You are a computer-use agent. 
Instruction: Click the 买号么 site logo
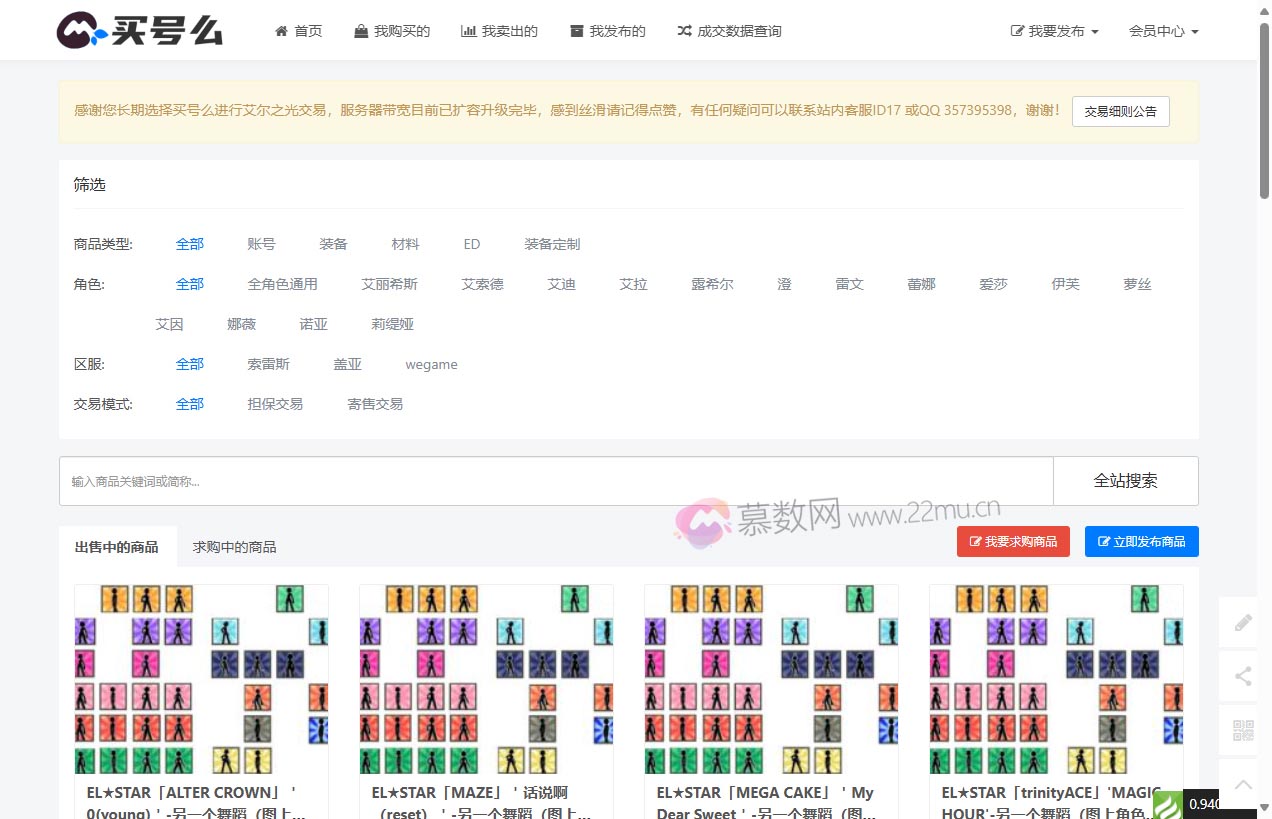pos(139,30)
